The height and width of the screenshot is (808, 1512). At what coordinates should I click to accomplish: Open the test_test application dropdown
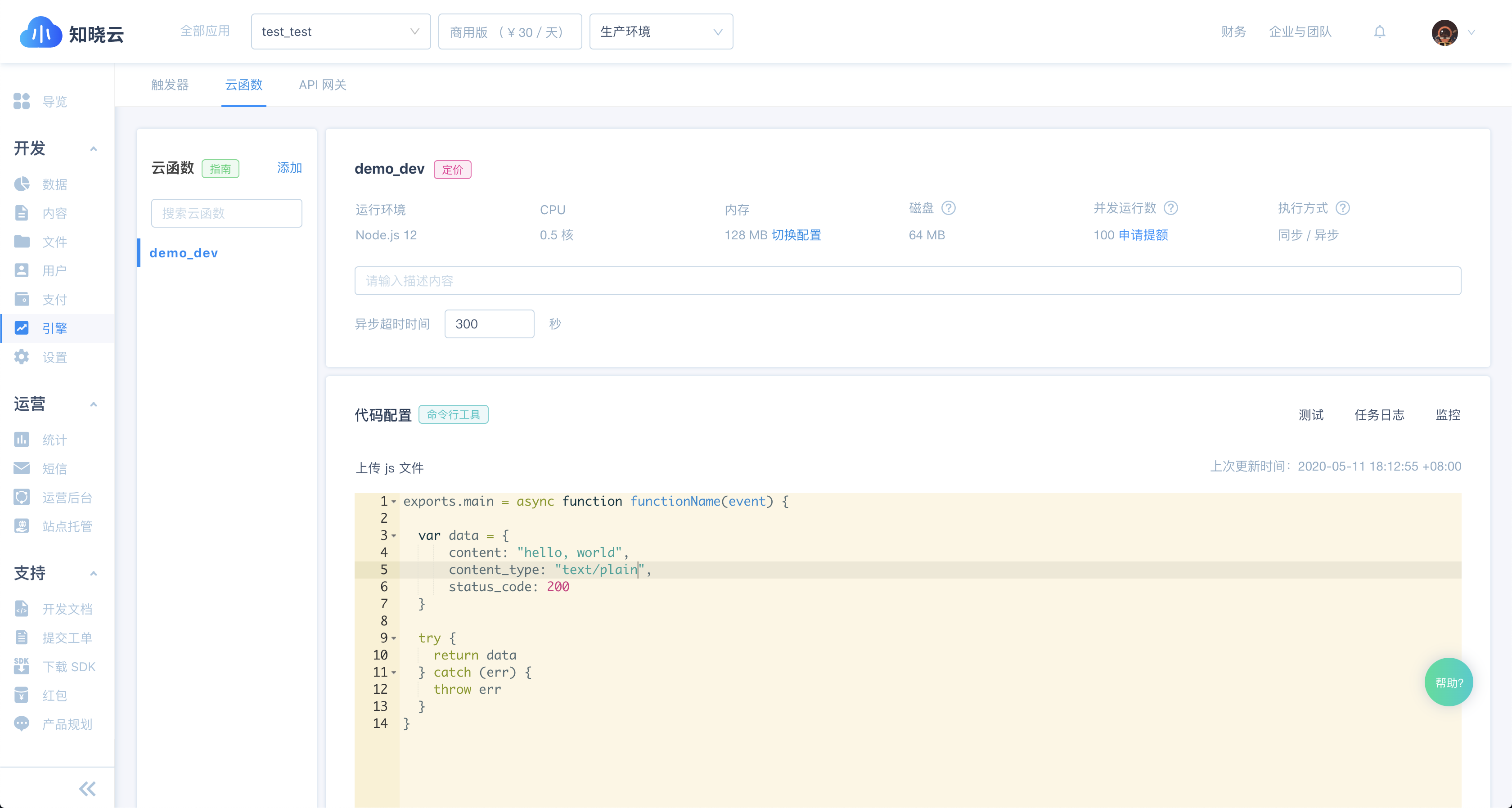pos(341,31)
